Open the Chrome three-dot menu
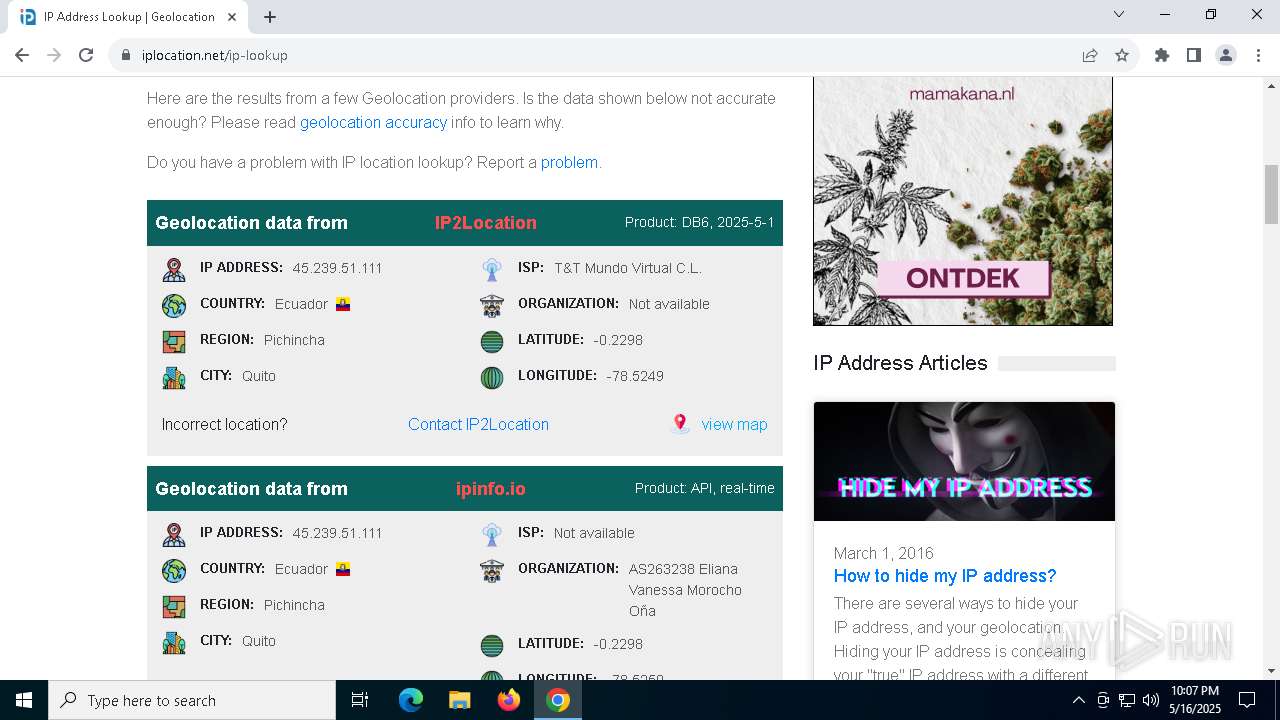The width and height of the screenshot is (1280, 720). click(1257, 55)
